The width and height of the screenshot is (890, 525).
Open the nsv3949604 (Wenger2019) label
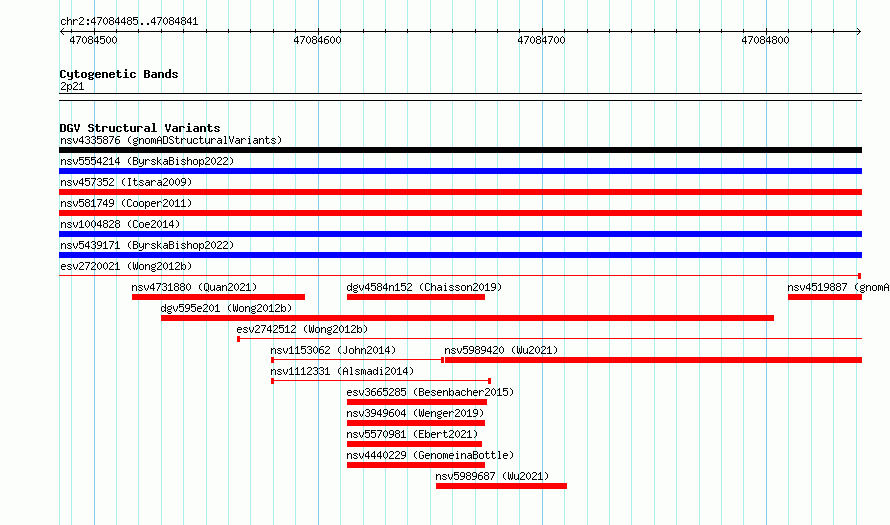(x=415, y=413)
